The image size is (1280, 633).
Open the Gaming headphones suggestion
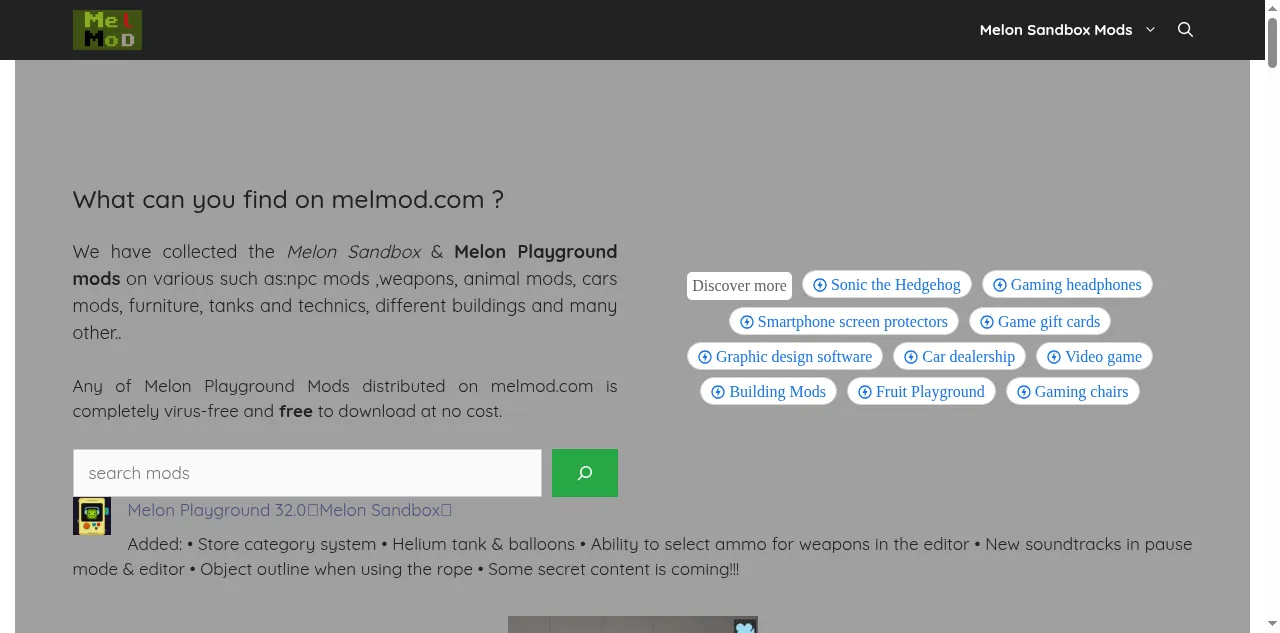pyautogui.click(x=1067, y=284)
